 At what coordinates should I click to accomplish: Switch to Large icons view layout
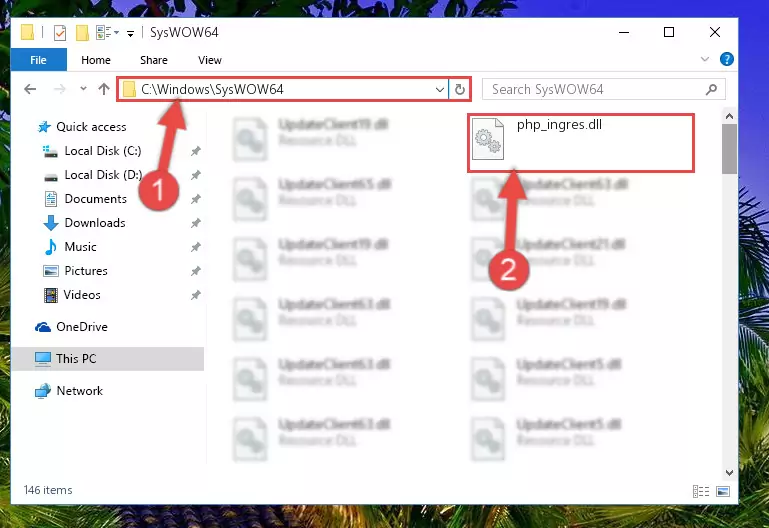tap(723, 491)
